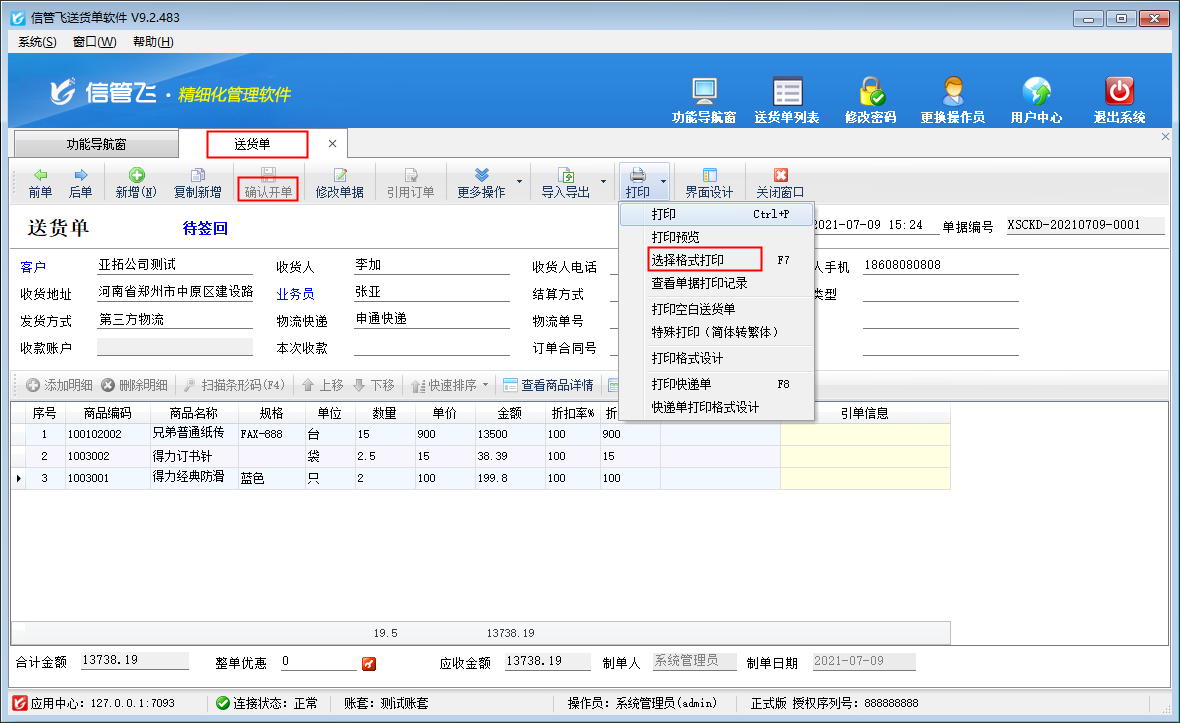Expand the 导入导出 dropdown arrow

[603, 183]
